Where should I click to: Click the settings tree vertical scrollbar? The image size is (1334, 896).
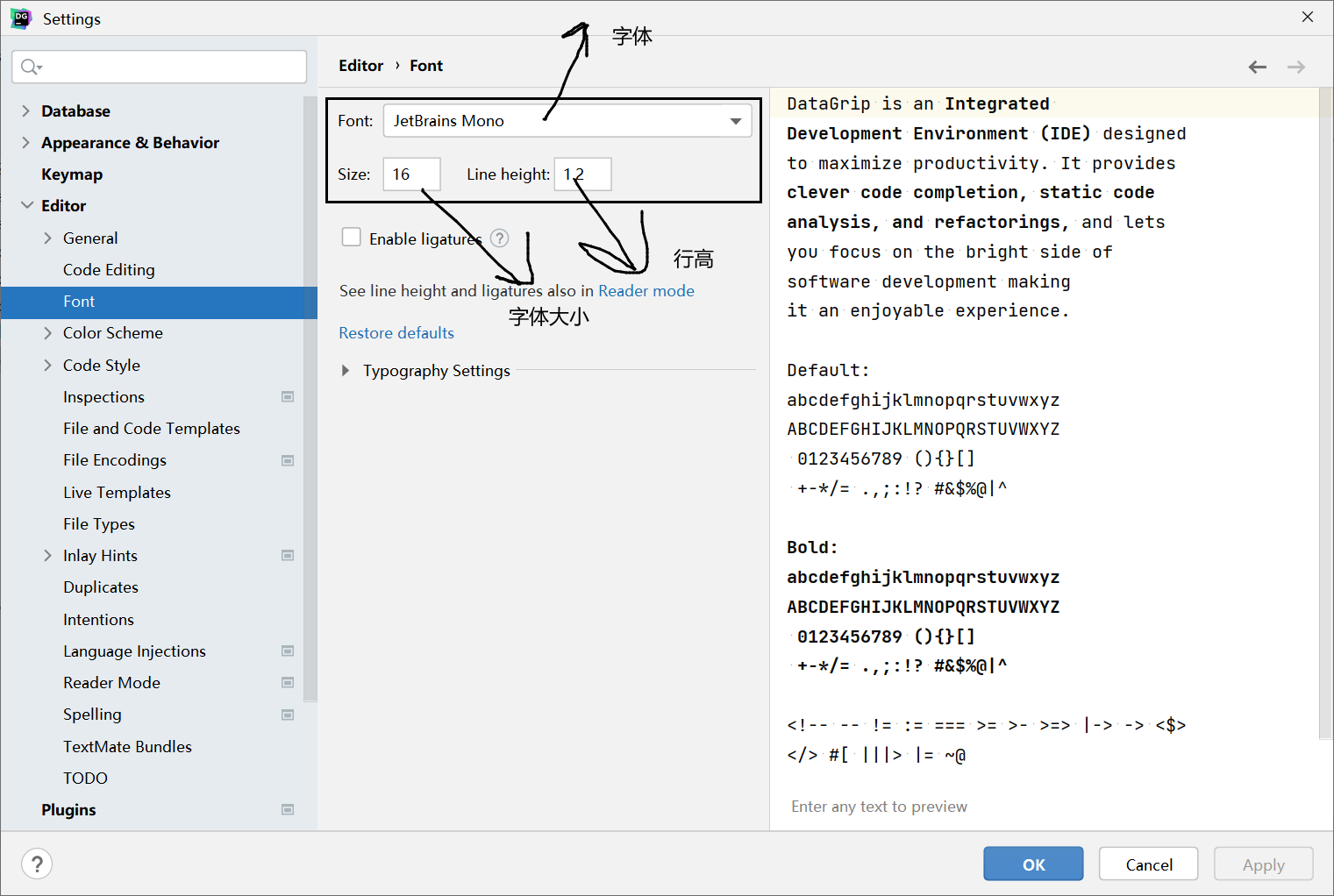(x=310, y=399)
